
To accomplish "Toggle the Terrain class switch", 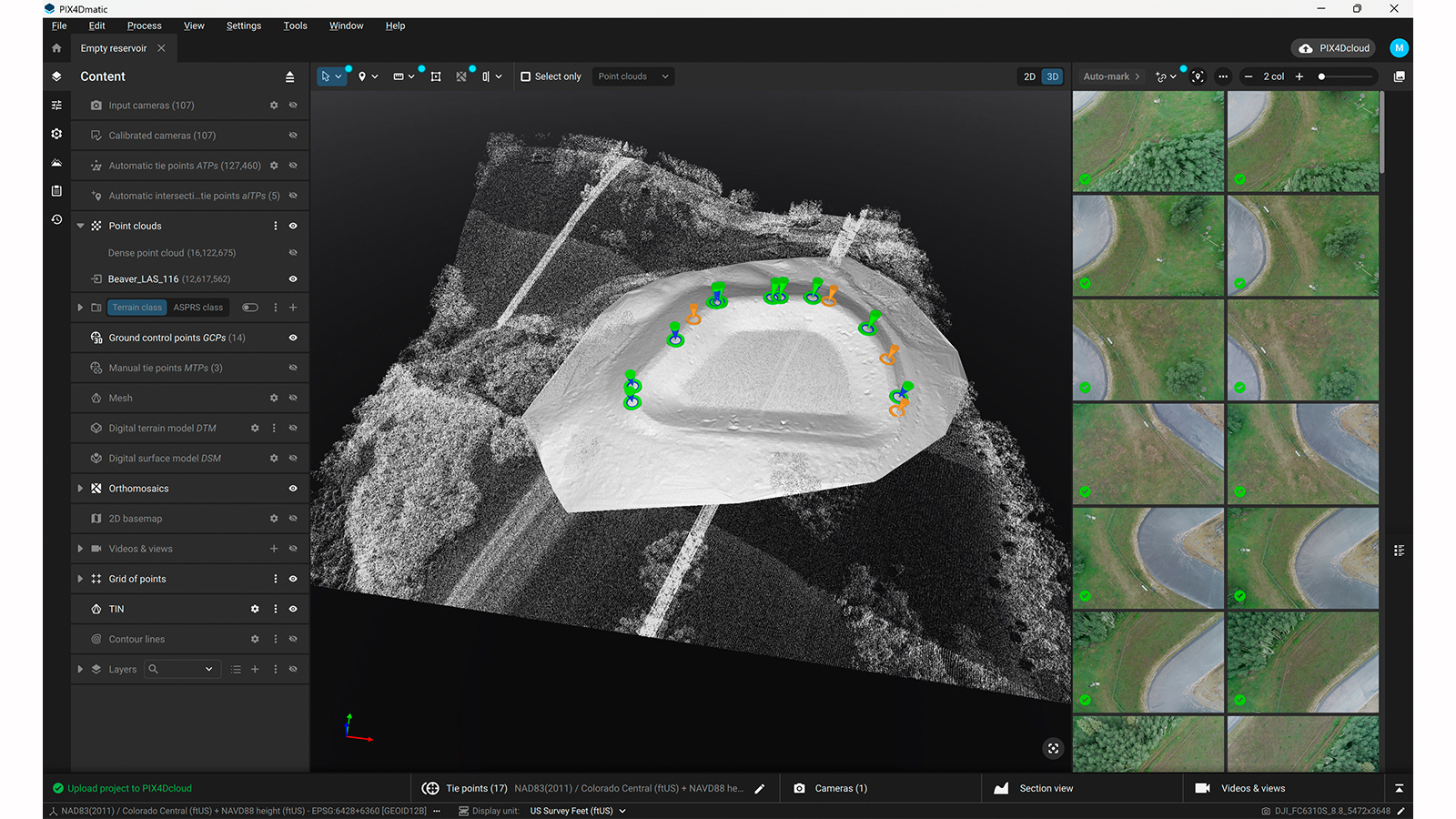I will pos(249,308).
